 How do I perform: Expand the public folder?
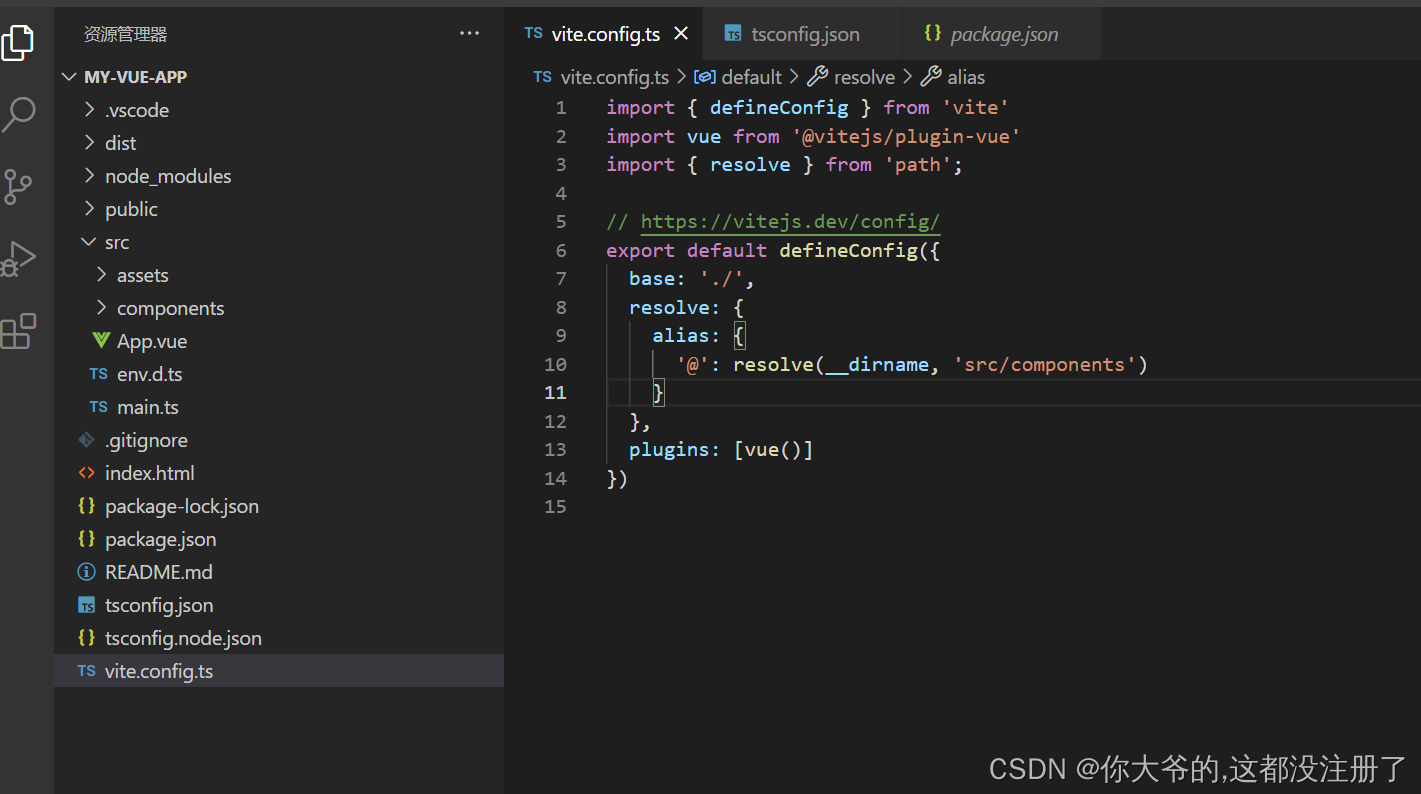point(90,209)
